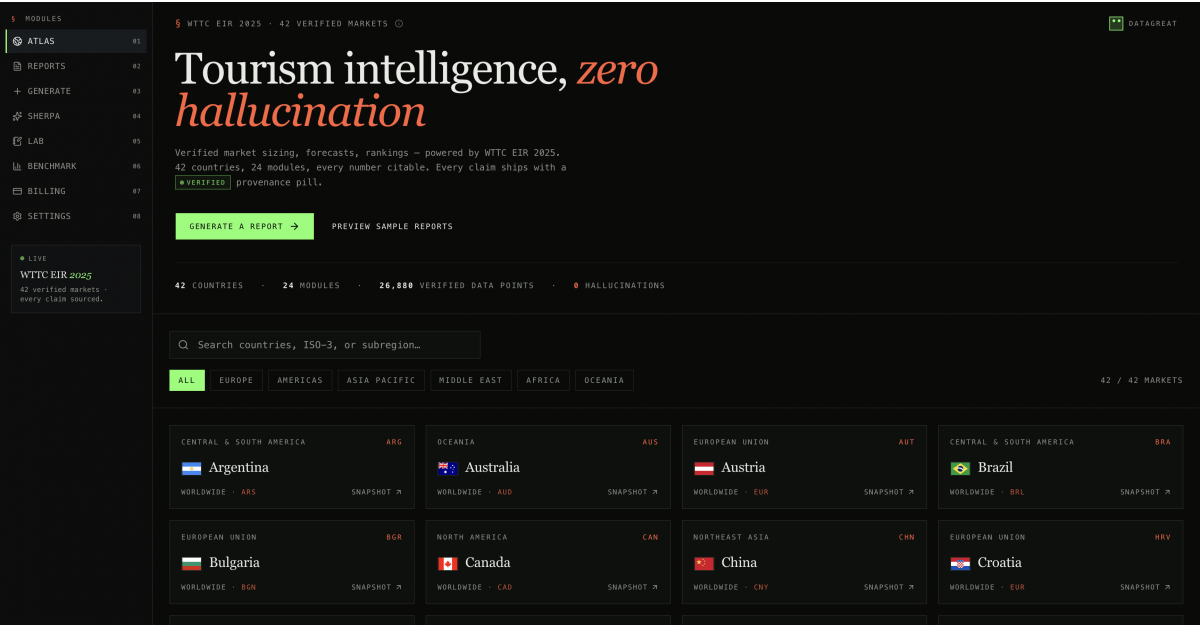Select the ALL region filter
The height and width of the screenshot is (628, 1200).
187,380
